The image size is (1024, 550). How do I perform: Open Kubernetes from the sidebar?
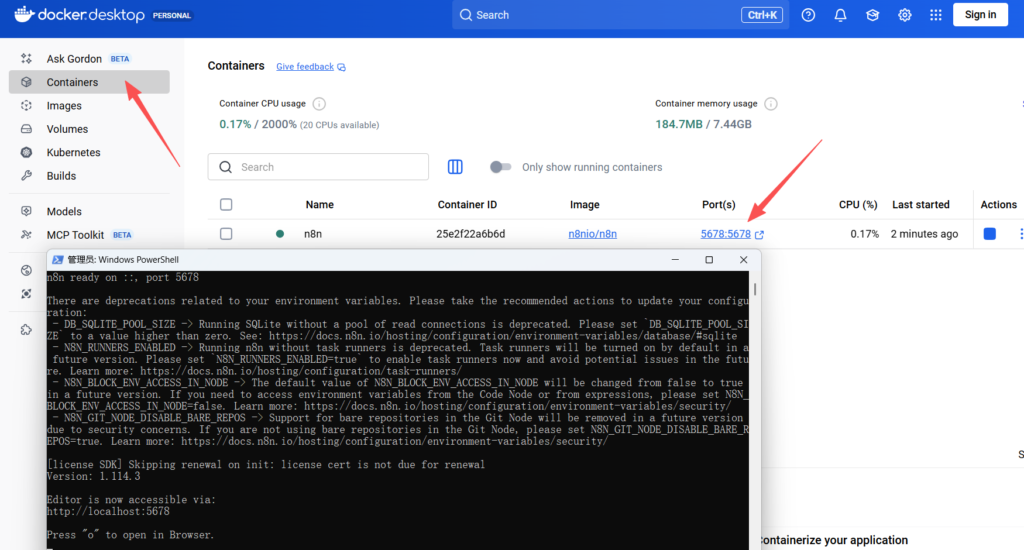coord(73,153)
